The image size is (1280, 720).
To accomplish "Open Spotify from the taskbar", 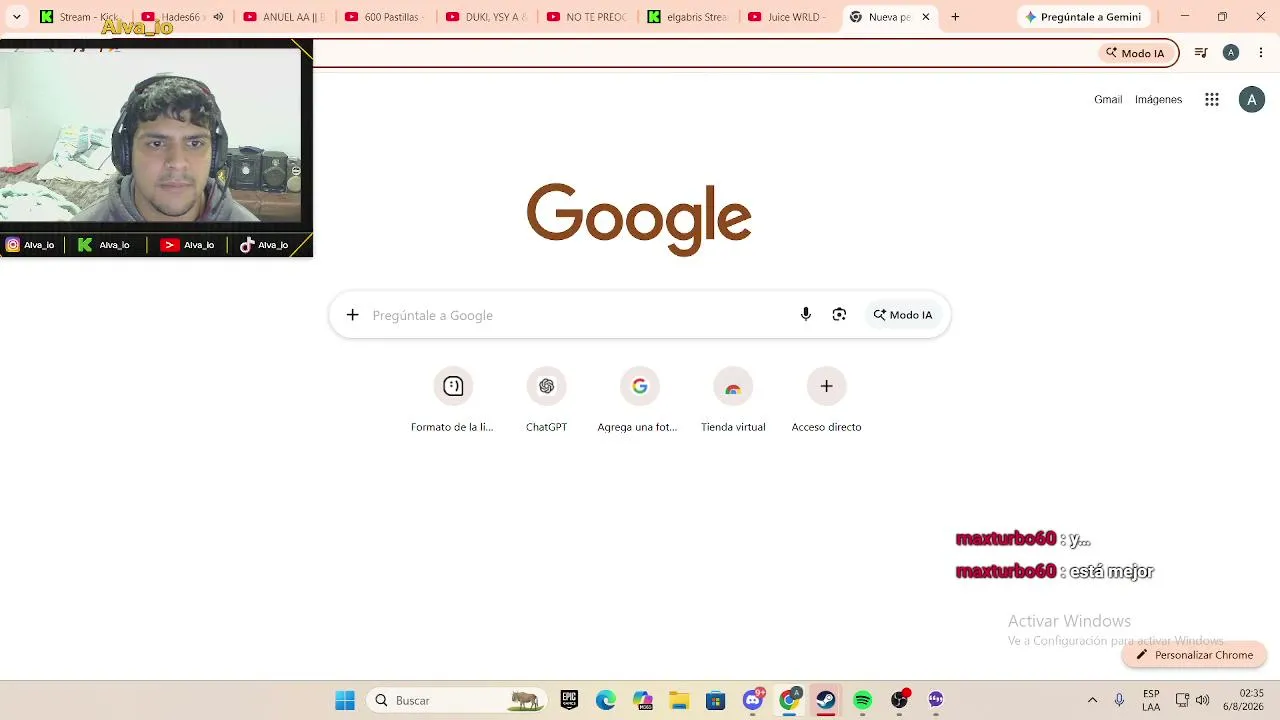I will 863,700.
